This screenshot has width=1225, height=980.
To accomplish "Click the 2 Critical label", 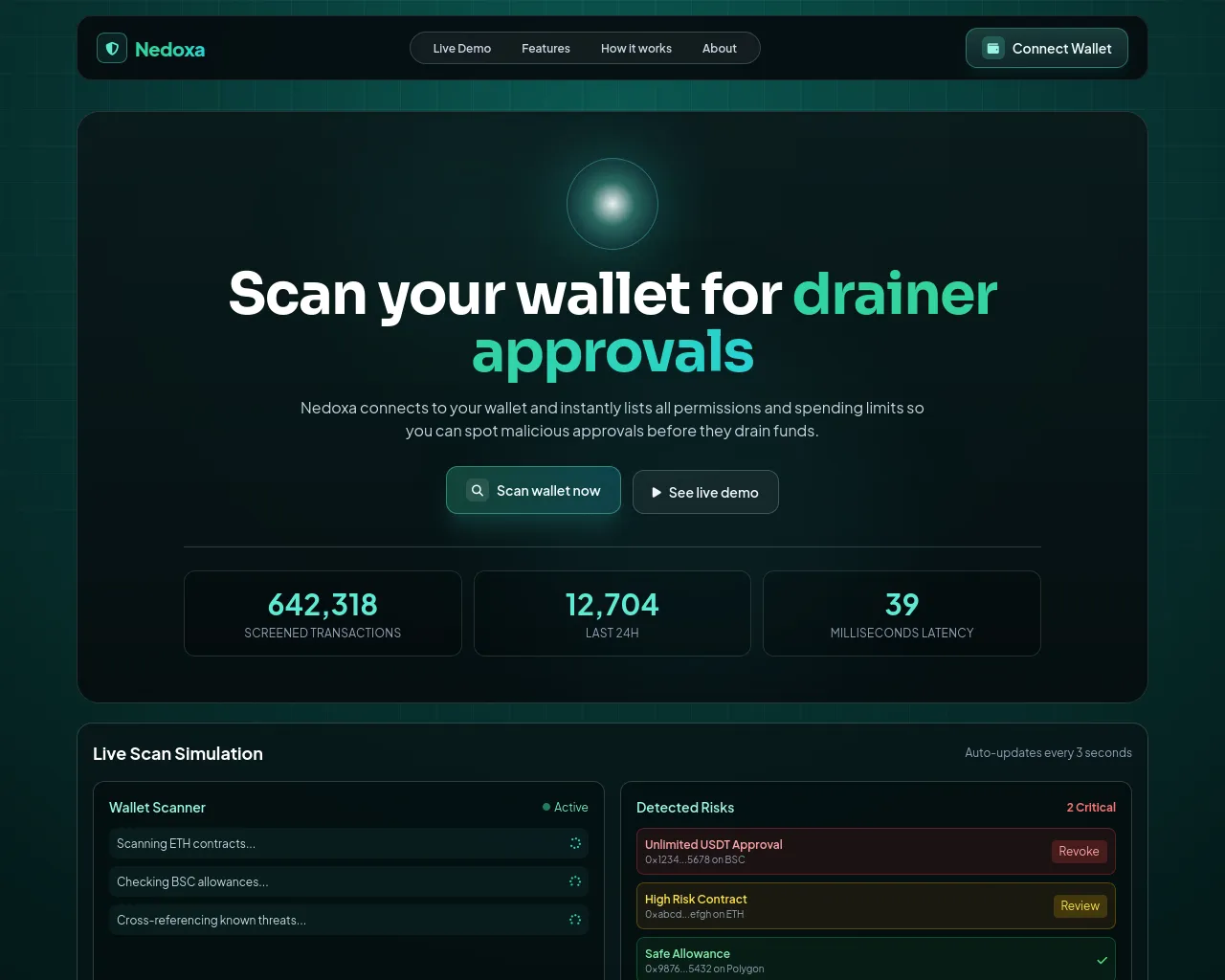I will pyautogui.click(x=1091, y=807).
